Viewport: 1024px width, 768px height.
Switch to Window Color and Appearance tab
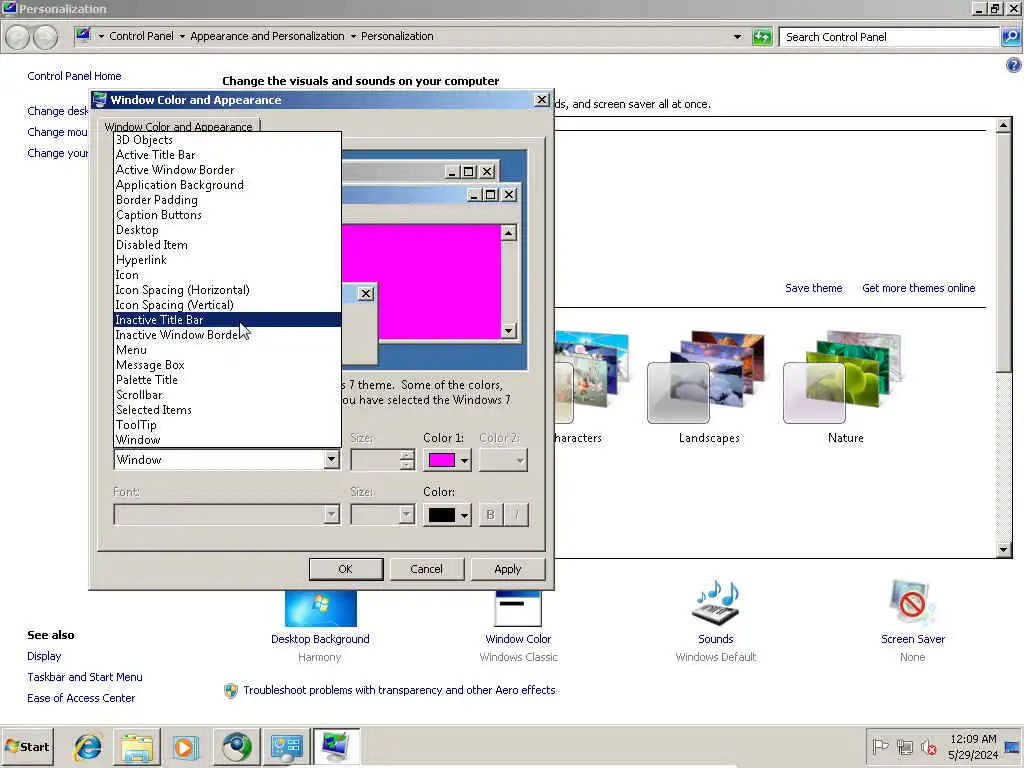(x=178, y=126)
